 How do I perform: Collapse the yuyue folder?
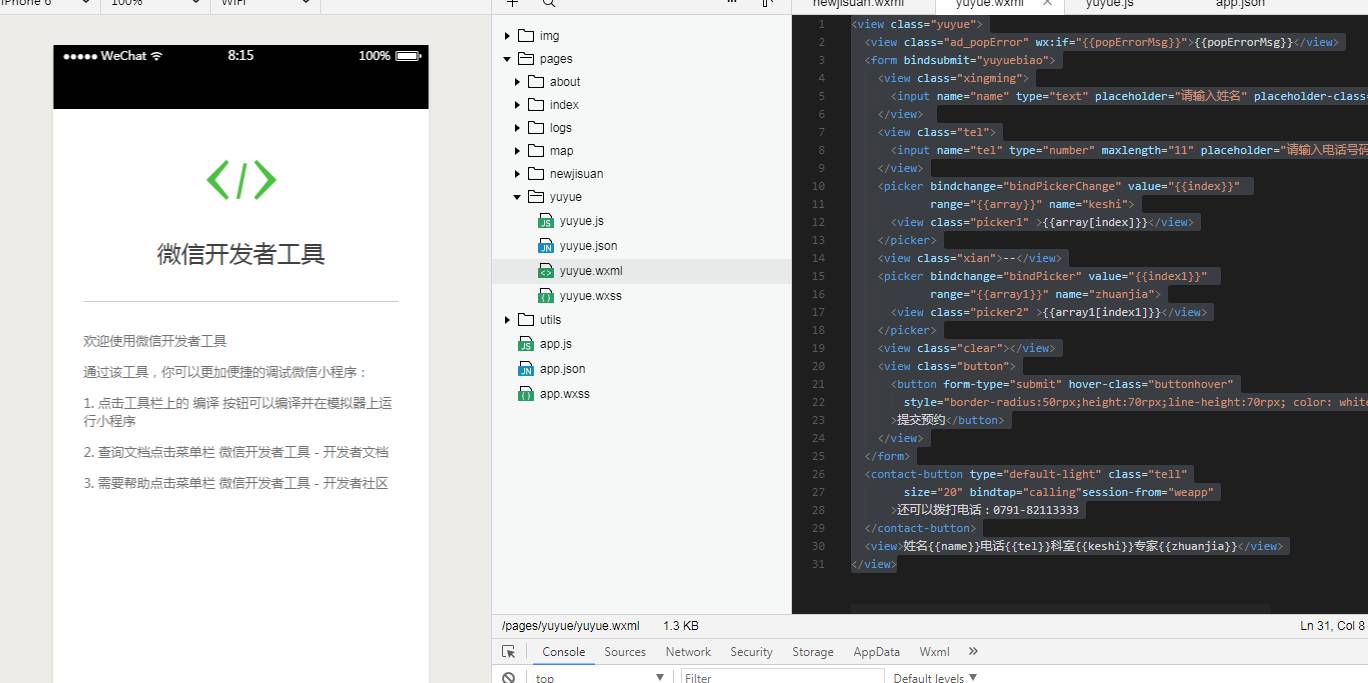tap(517, 197)
